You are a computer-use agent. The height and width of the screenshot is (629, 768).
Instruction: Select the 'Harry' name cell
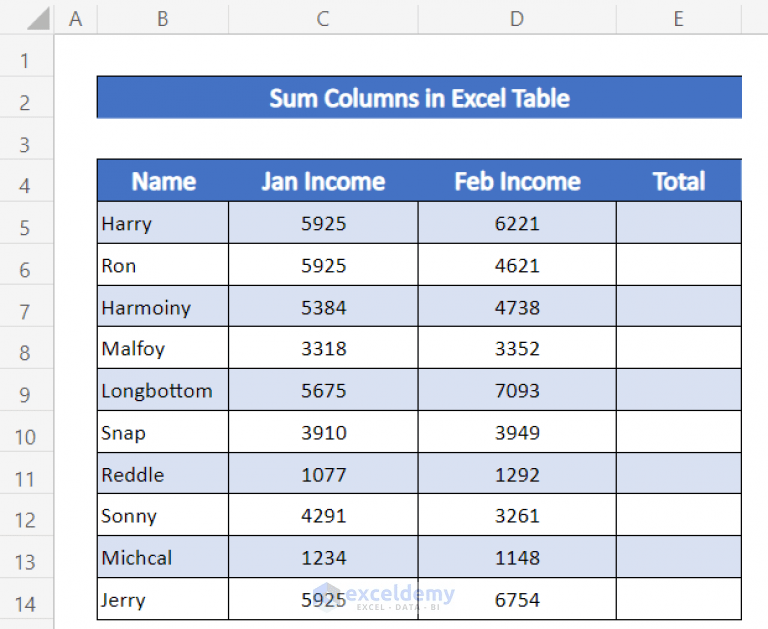pos(163,223)
